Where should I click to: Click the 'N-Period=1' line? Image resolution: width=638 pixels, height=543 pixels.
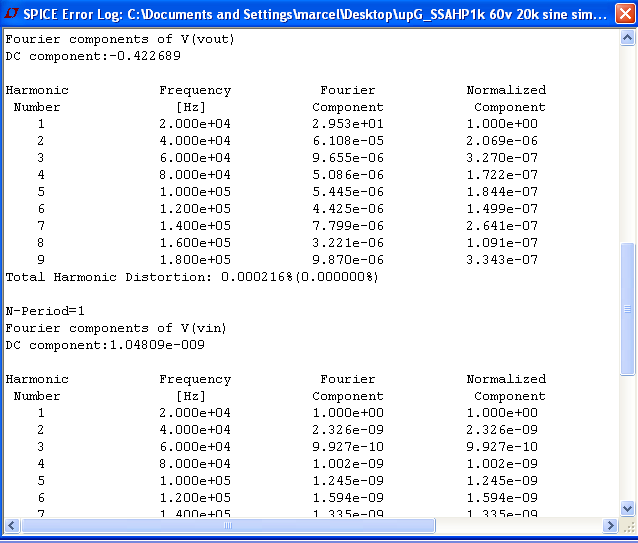coord(45,311)
